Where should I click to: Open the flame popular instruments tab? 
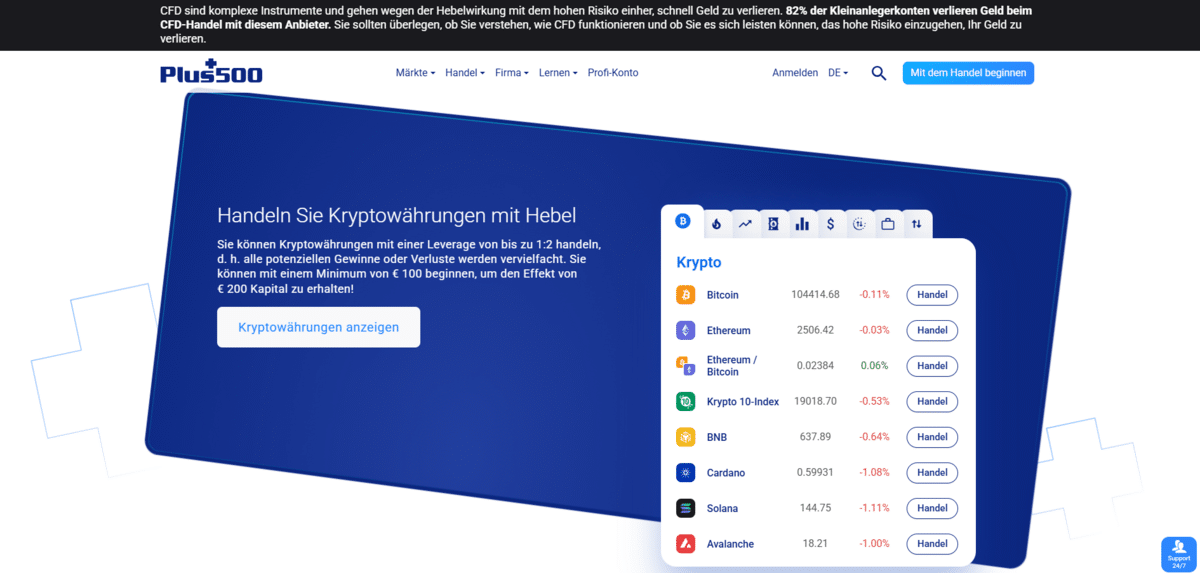(x=716, y=224)
